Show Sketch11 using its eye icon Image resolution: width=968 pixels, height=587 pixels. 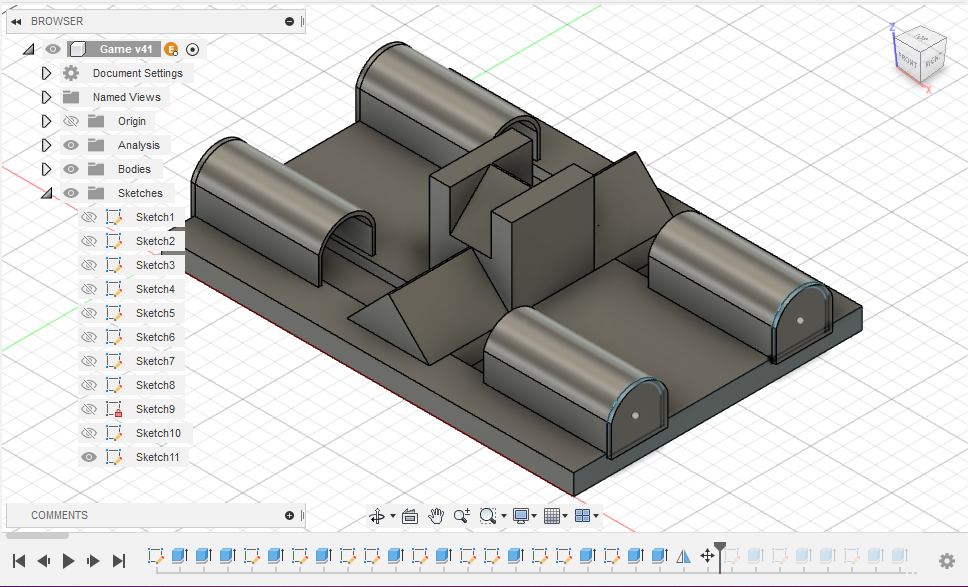89,456
